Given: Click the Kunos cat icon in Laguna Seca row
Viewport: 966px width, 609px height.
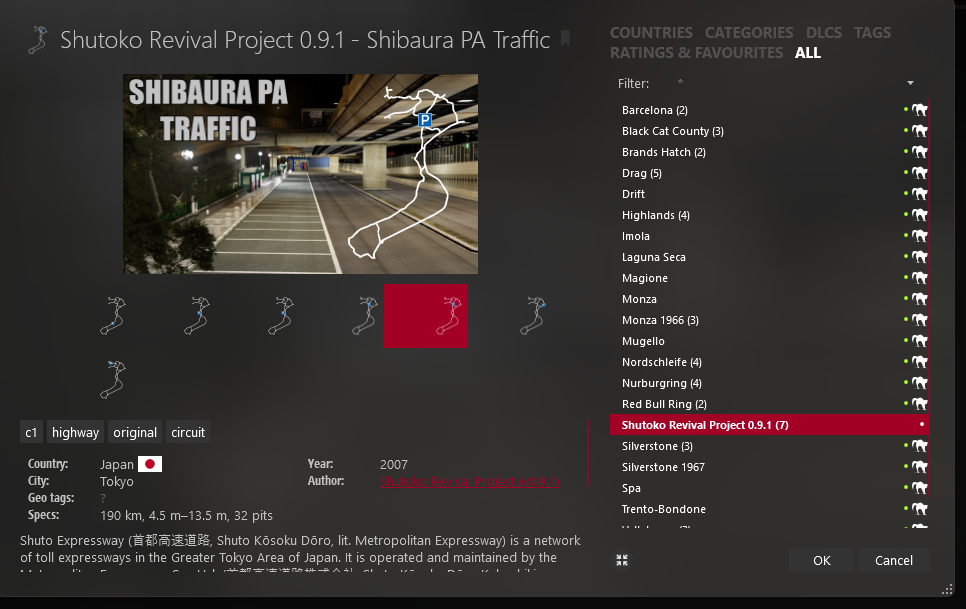Looking at the screenshot, I should pyautogui.click(x=920, y=256).
